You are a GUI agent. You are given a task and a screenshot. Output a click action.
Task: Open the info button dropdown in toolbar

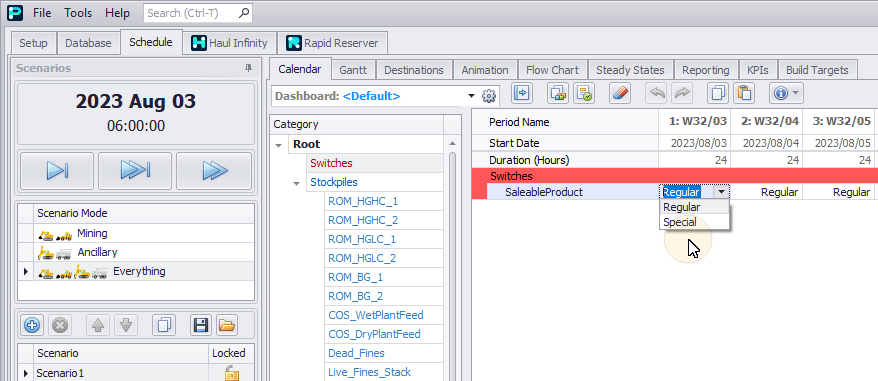[x=787, y=93]
